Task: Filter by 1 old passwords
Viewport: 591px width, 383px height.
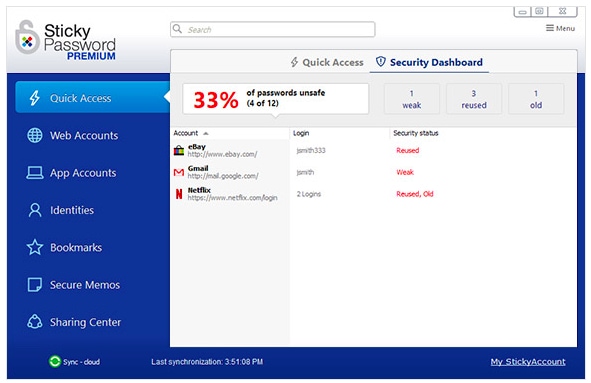Action: (x=536, y=99)
